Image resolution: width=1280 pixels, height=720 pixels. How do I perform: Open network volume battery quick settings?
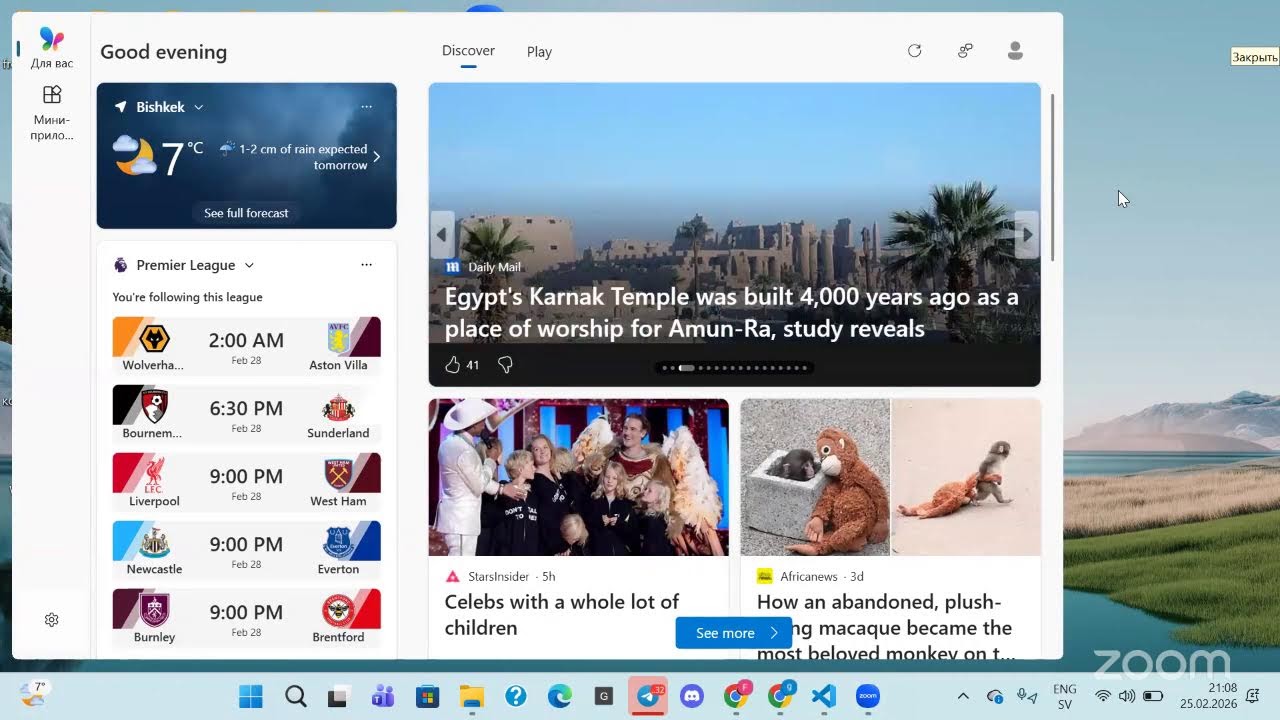(x=1128, y=696)
